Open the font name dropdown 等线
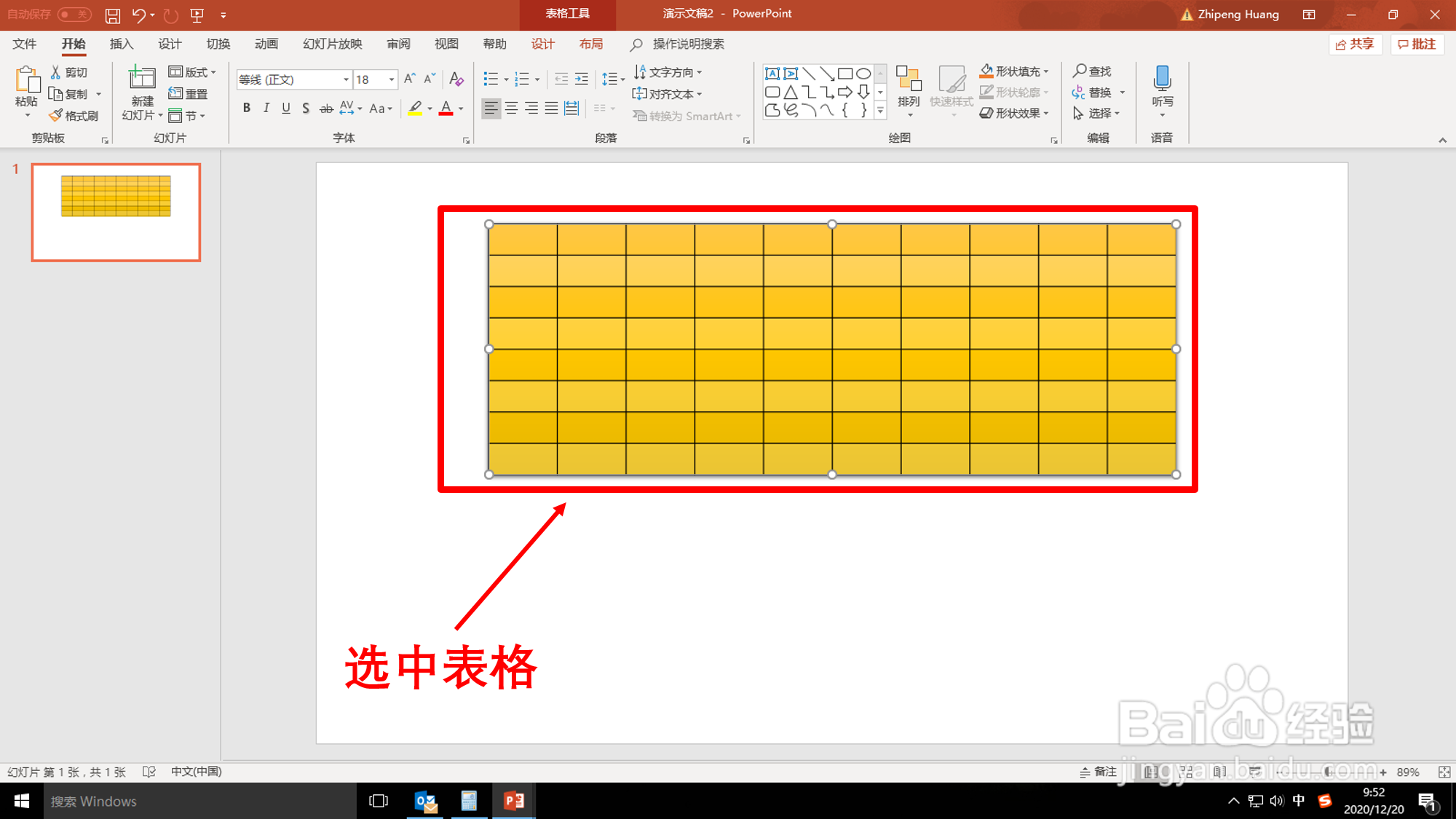The image size is (1456, 819). click(346, 79)
